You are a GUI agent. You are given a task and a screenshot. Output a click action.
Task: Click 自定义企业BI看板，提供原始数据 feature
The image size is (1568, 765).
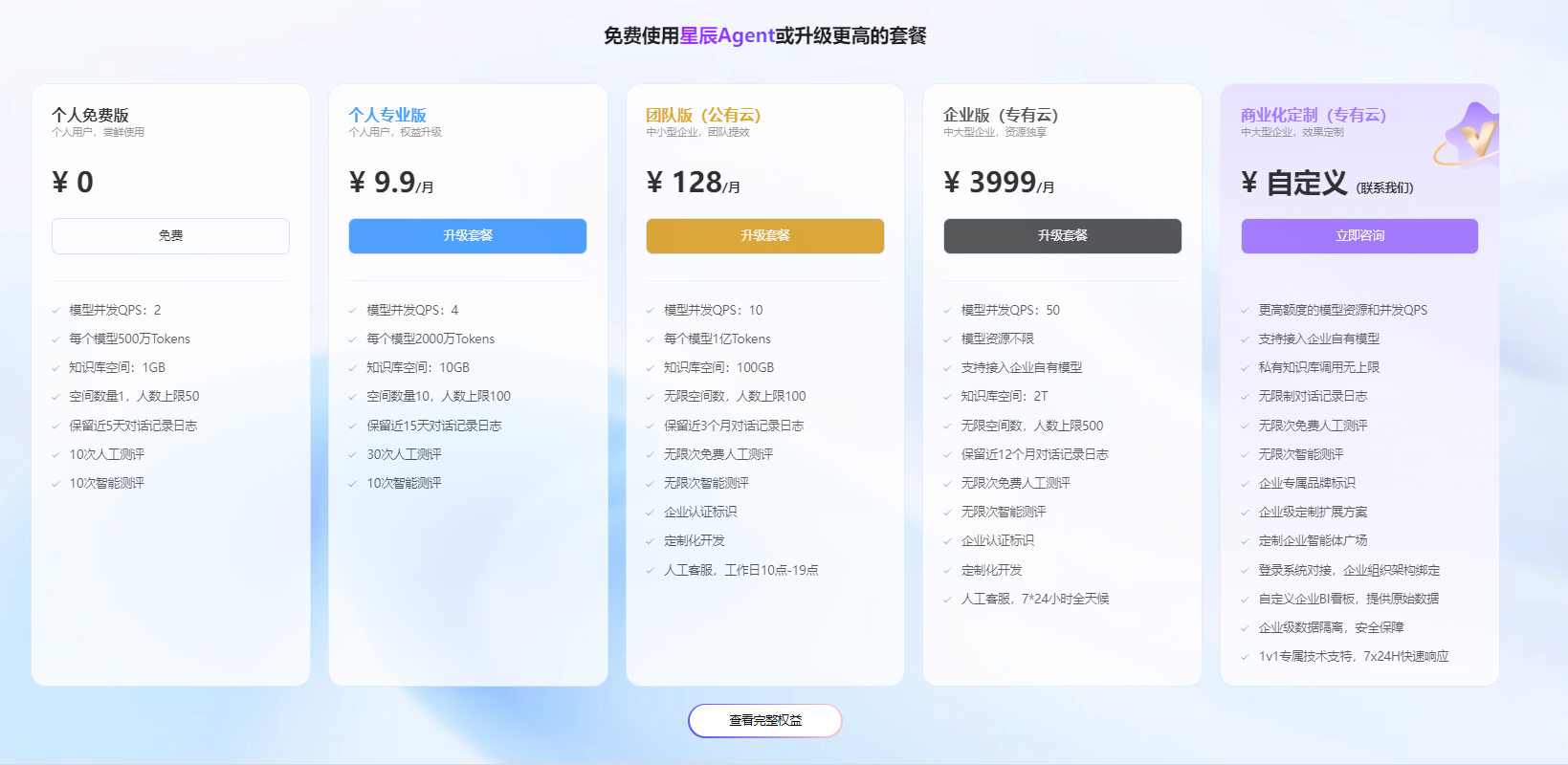(1349, 599)
